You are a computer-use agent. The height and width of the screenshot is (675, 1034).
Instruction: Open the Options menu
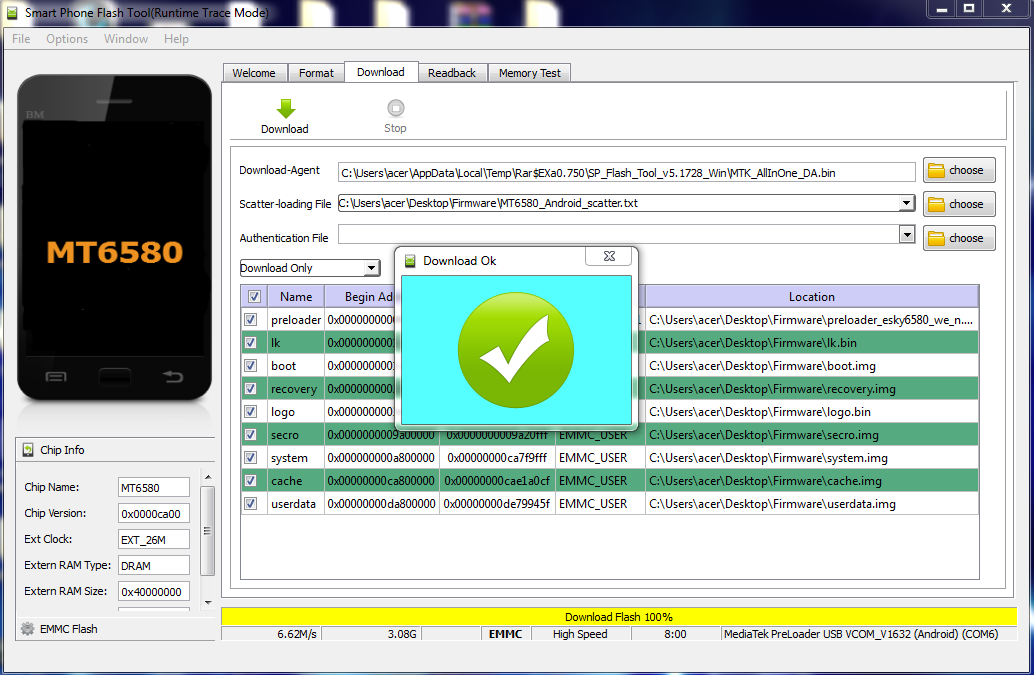point(67,39)
